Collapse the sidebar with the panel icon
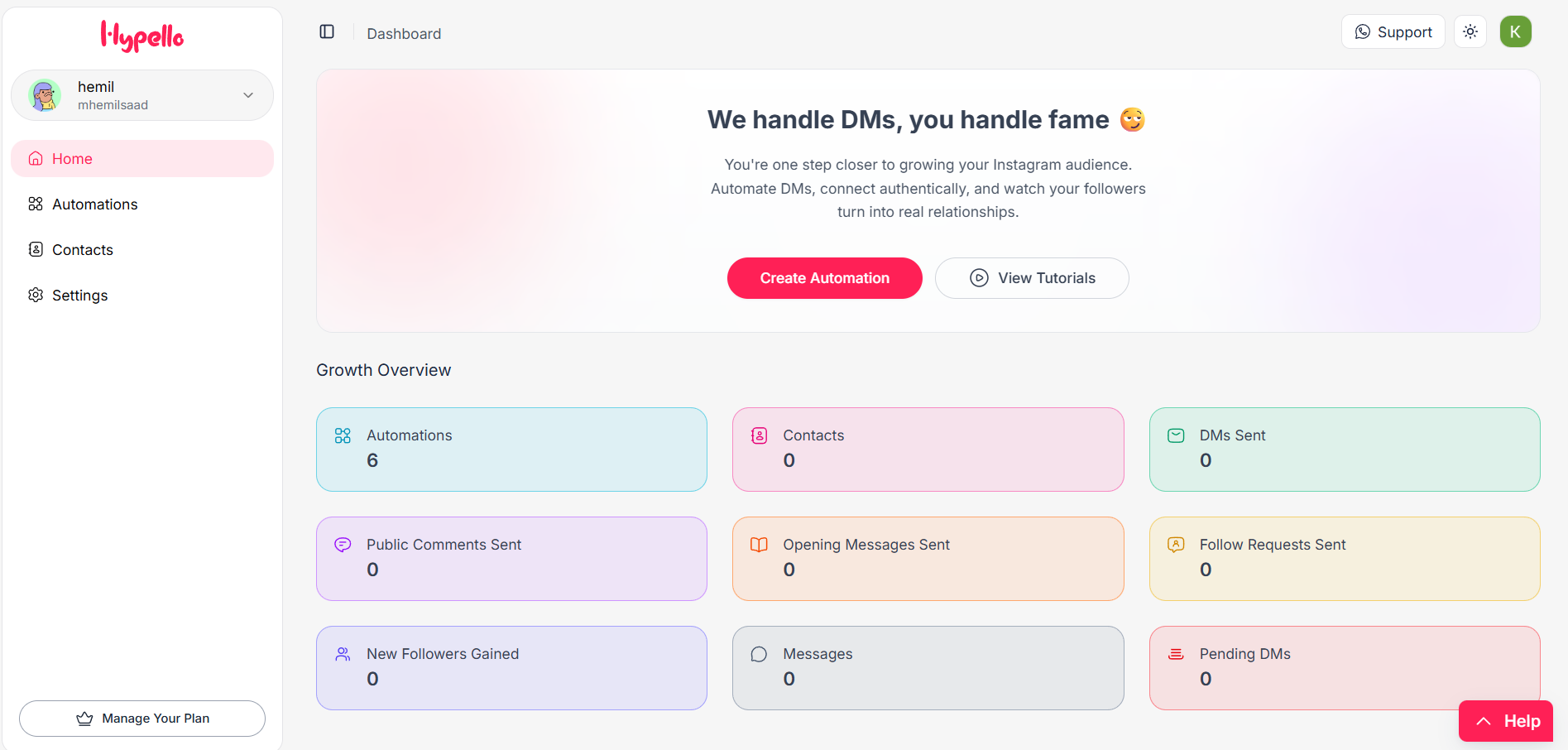Viewport: 1568px width, 750px height. point(326,31)
